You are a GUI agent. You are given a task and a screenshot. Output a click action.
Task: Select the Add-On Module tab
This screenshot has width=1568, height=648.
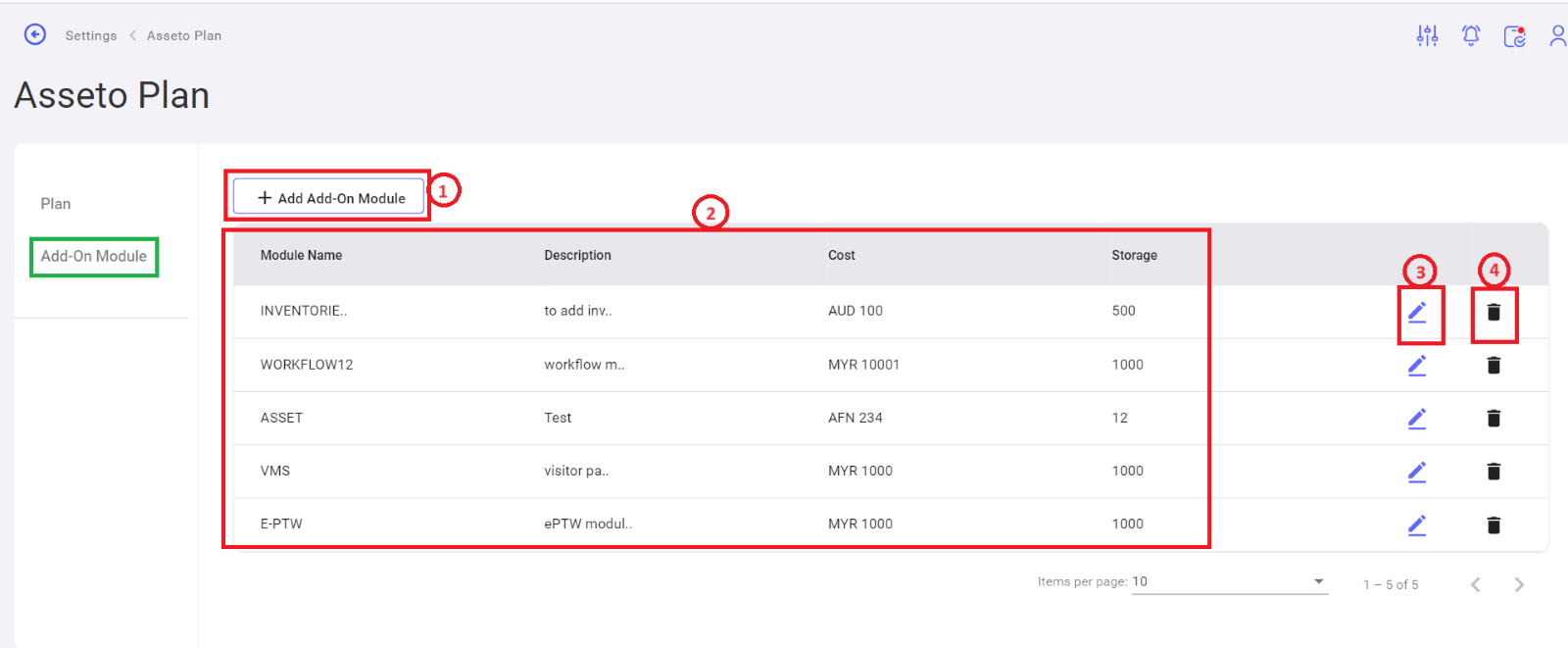coord(94,256)
